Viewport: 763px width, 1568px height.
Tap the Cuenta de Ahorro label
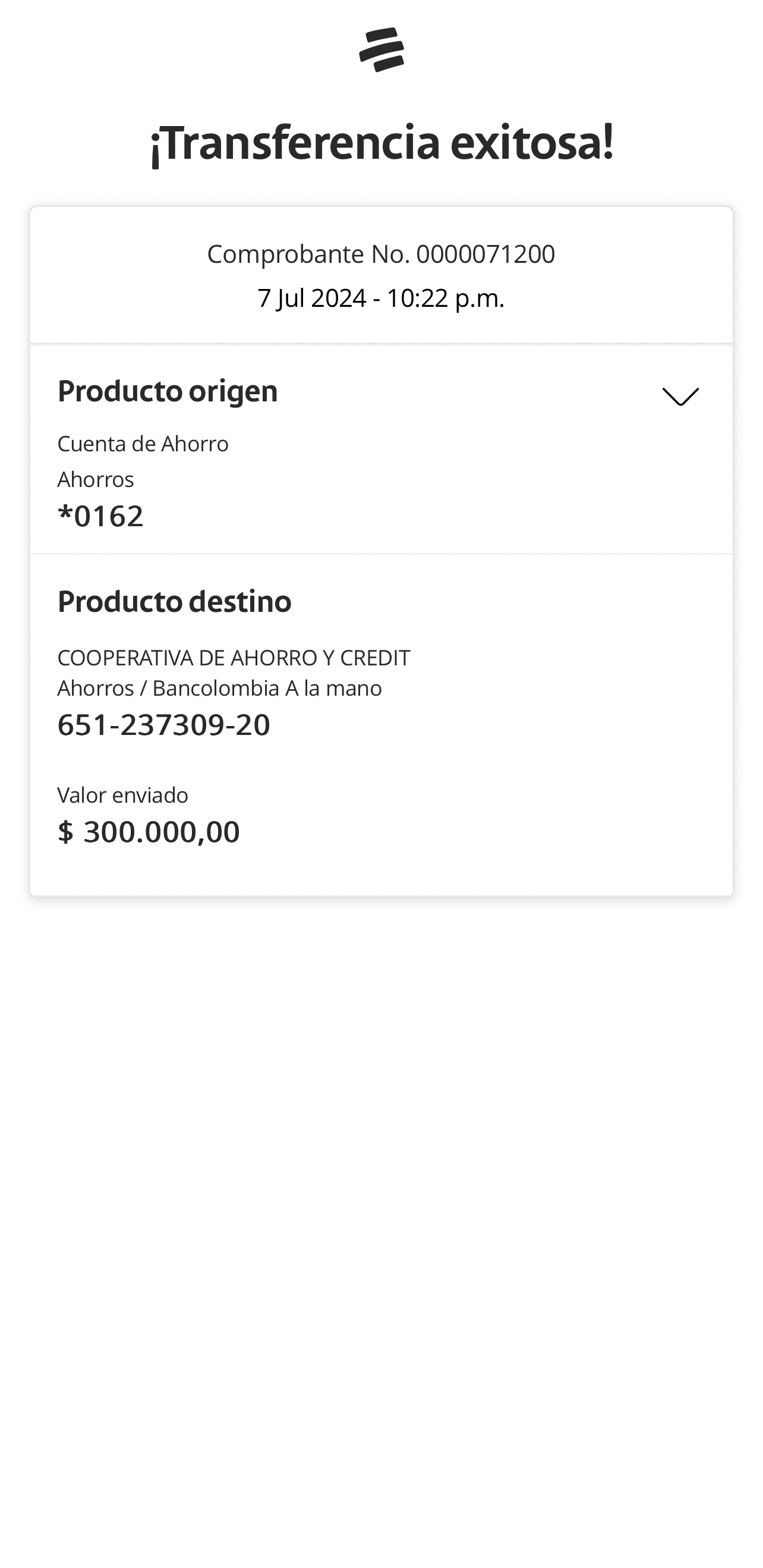tap(143, 444)
